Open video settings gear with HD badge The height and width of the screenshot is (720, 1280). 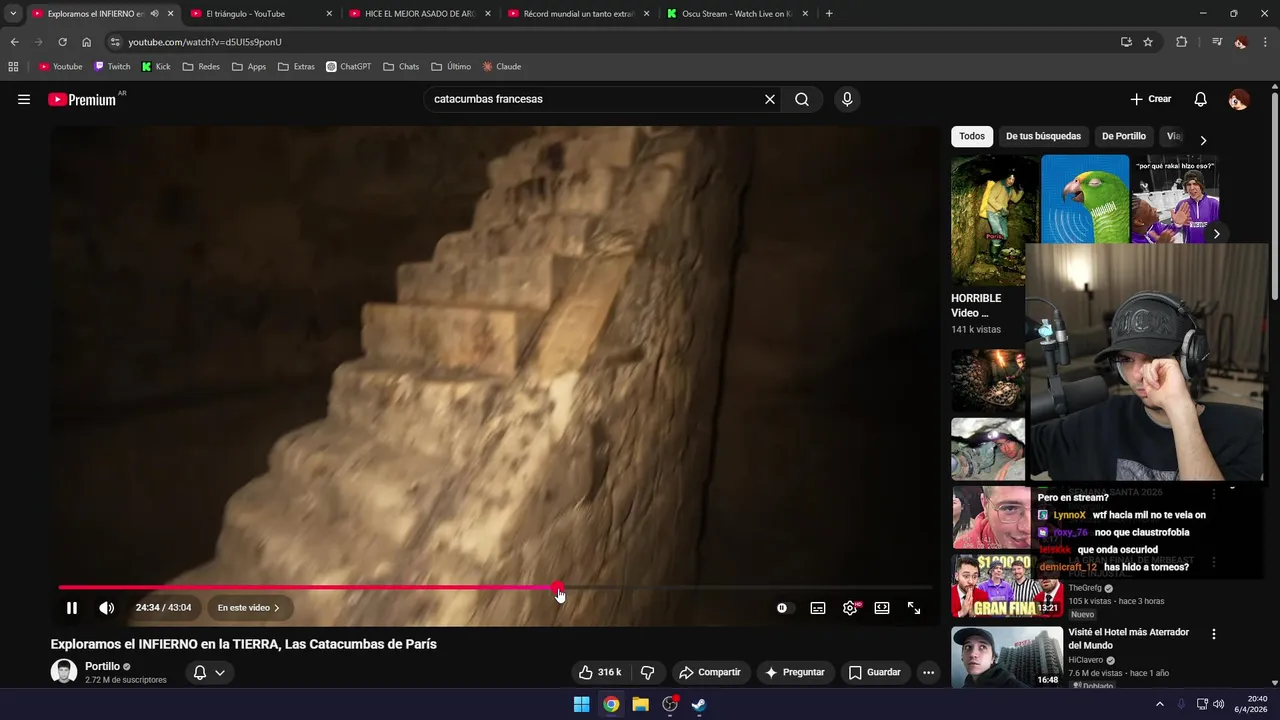[850, 608]
